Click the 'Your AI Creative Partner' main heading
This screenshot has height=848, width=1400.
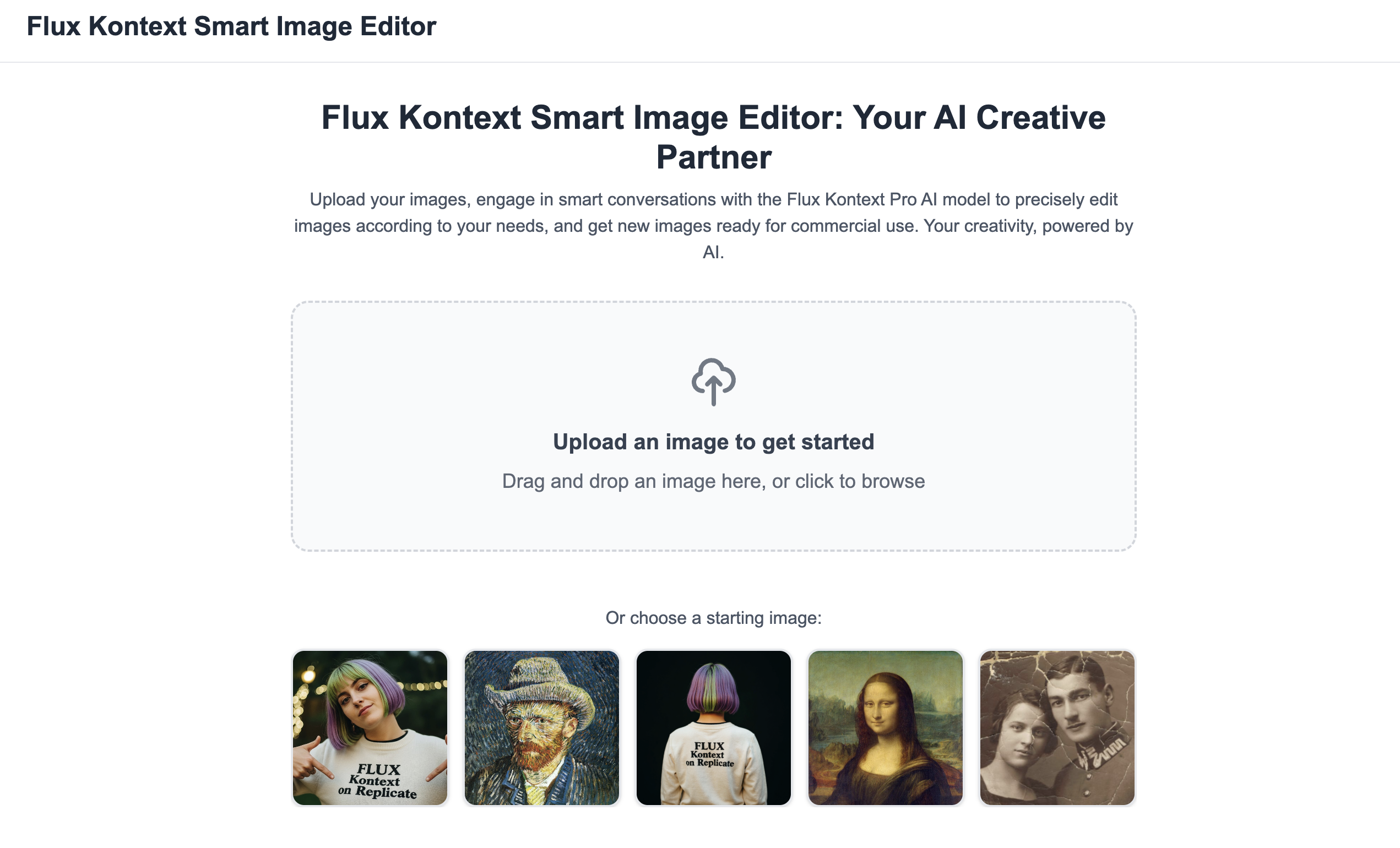click(x=713, y=118)
